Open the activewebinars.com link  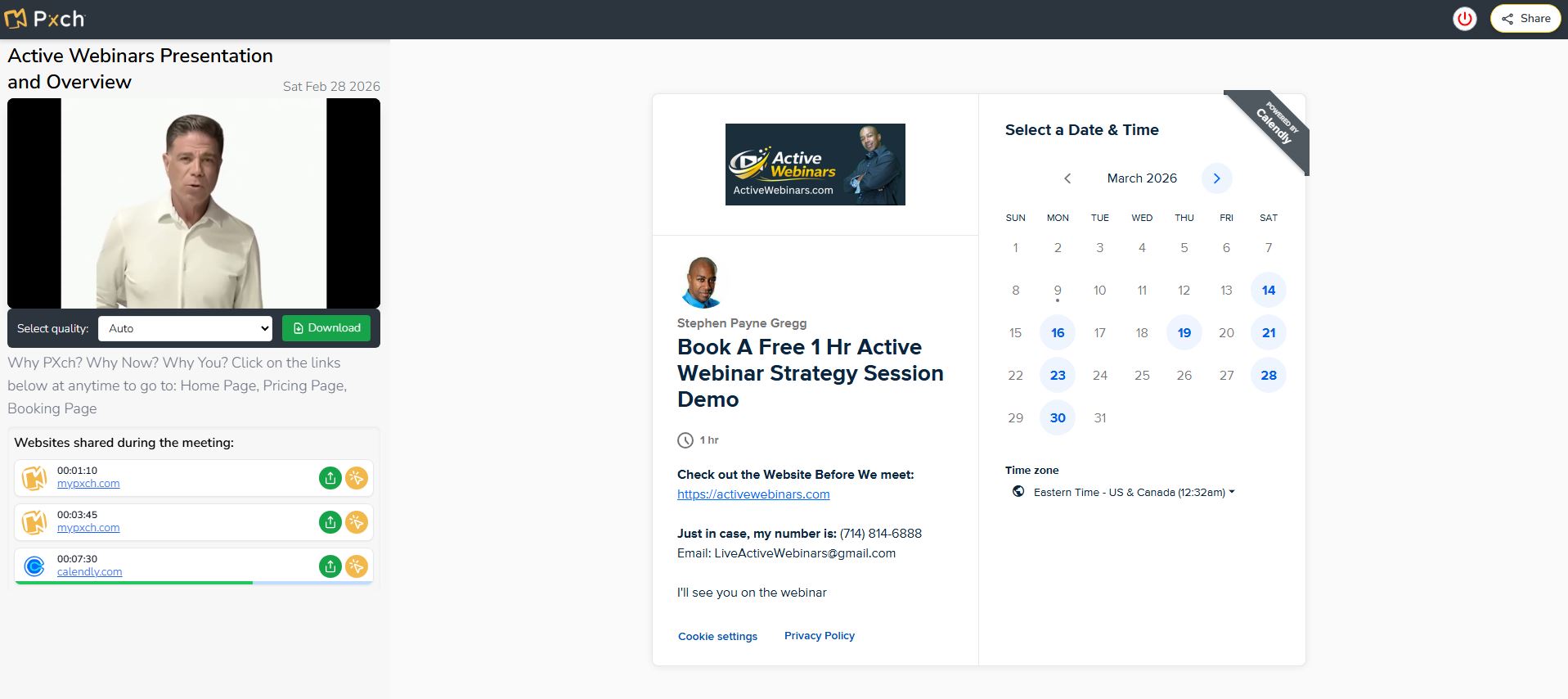click(x=753, y=494)
